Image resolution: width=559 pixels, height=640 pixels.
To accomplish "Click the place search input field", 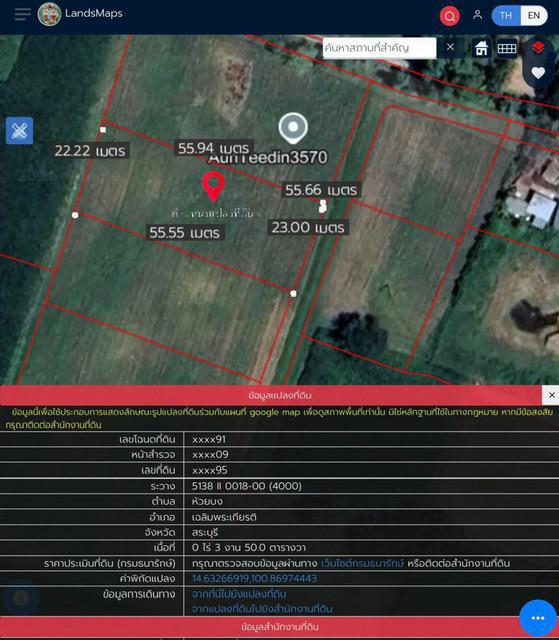I will pyautogui.click(x=379, y=48).
